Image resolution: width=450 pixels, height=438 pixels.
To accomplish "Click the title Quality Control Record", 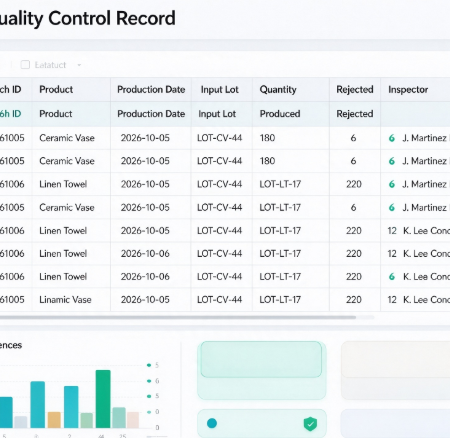I will point(88,18).
